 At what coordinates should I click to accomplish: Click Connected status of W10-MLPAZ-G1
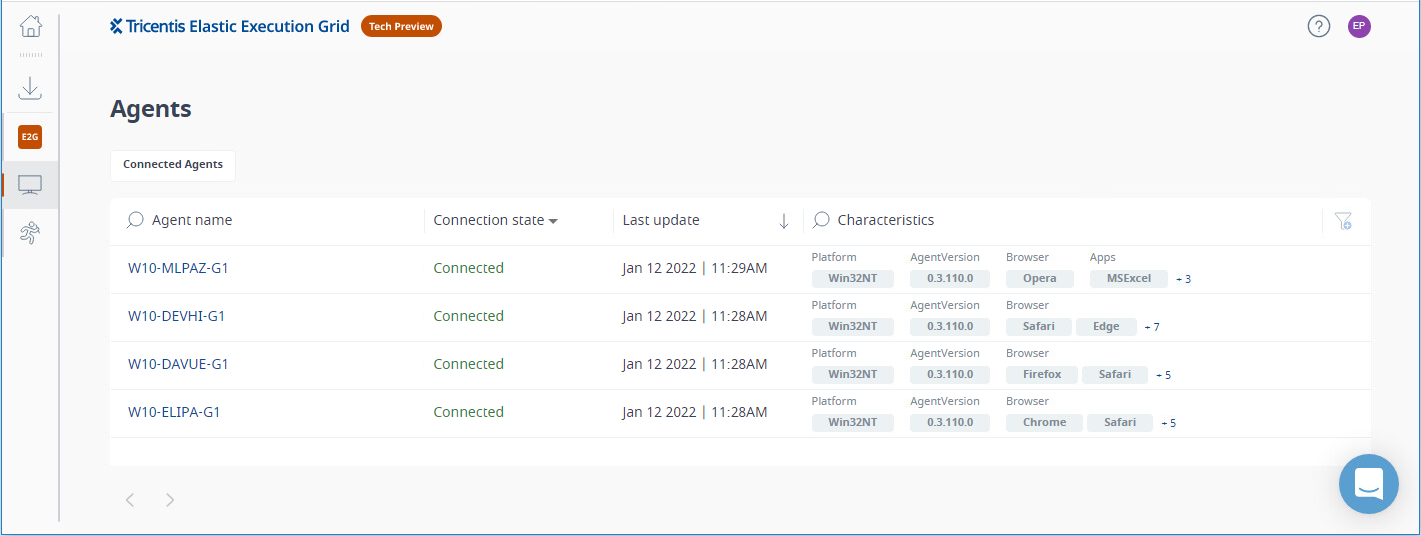468,268
